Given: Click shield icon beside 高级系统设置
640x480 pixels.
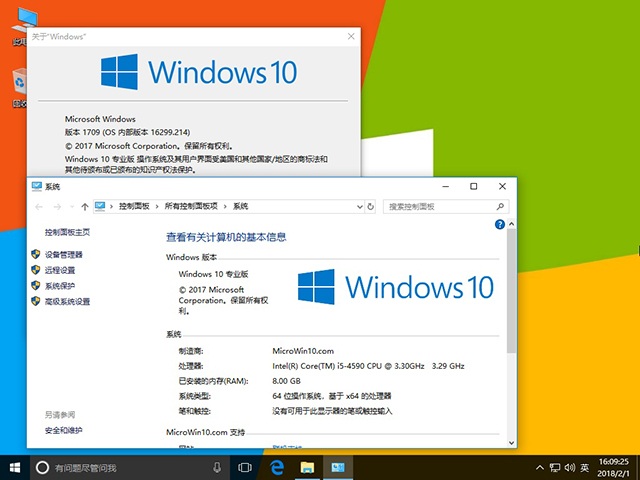Looking at the screenshot, I should (x=36, y=301).
